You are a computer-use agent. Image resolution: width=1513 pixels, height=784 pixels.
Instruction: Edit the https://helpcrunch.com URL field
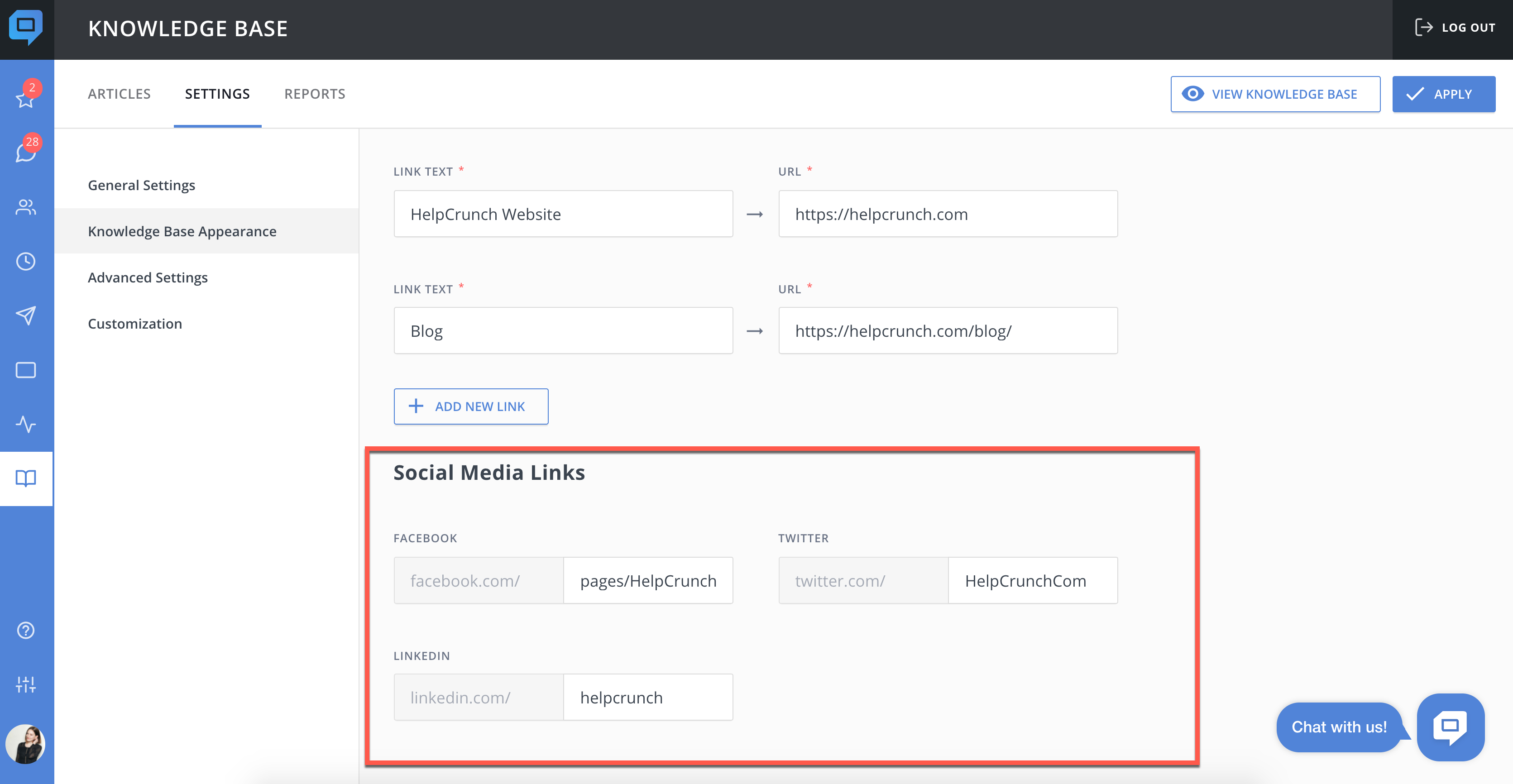(x=948, y=214)
